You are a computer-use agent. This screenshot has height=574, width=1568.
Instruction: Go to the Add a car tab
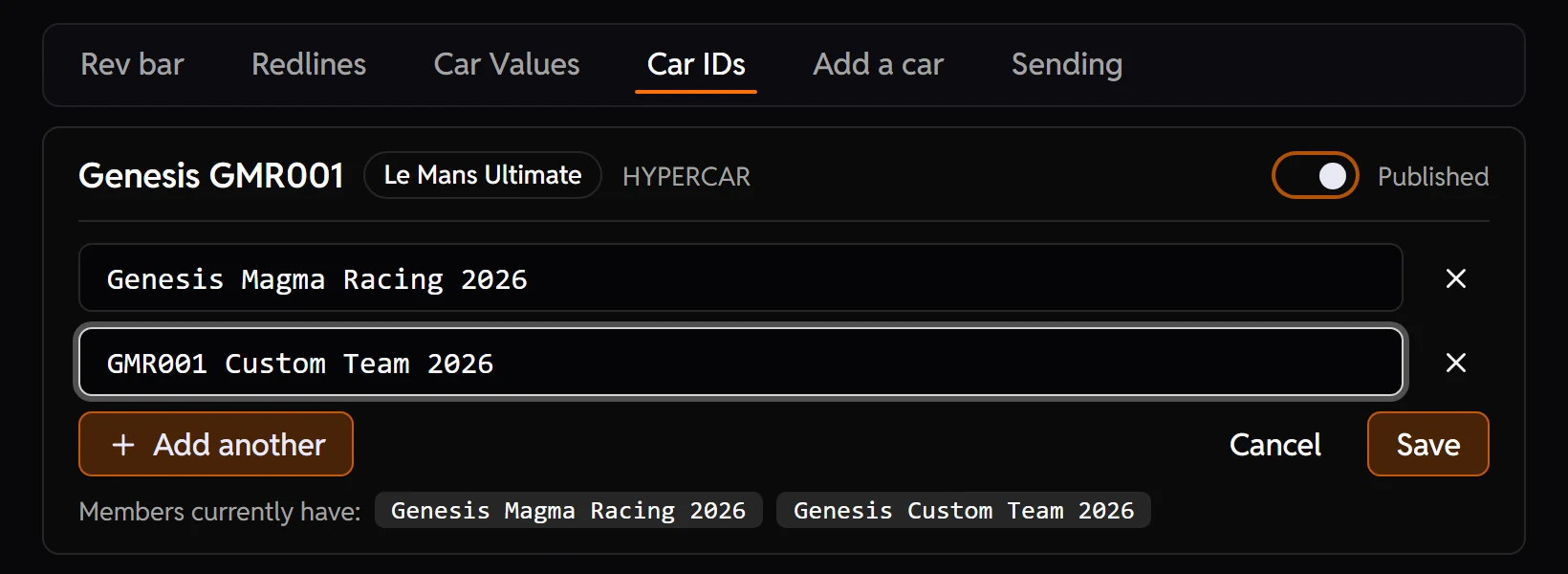pos(878,64)
